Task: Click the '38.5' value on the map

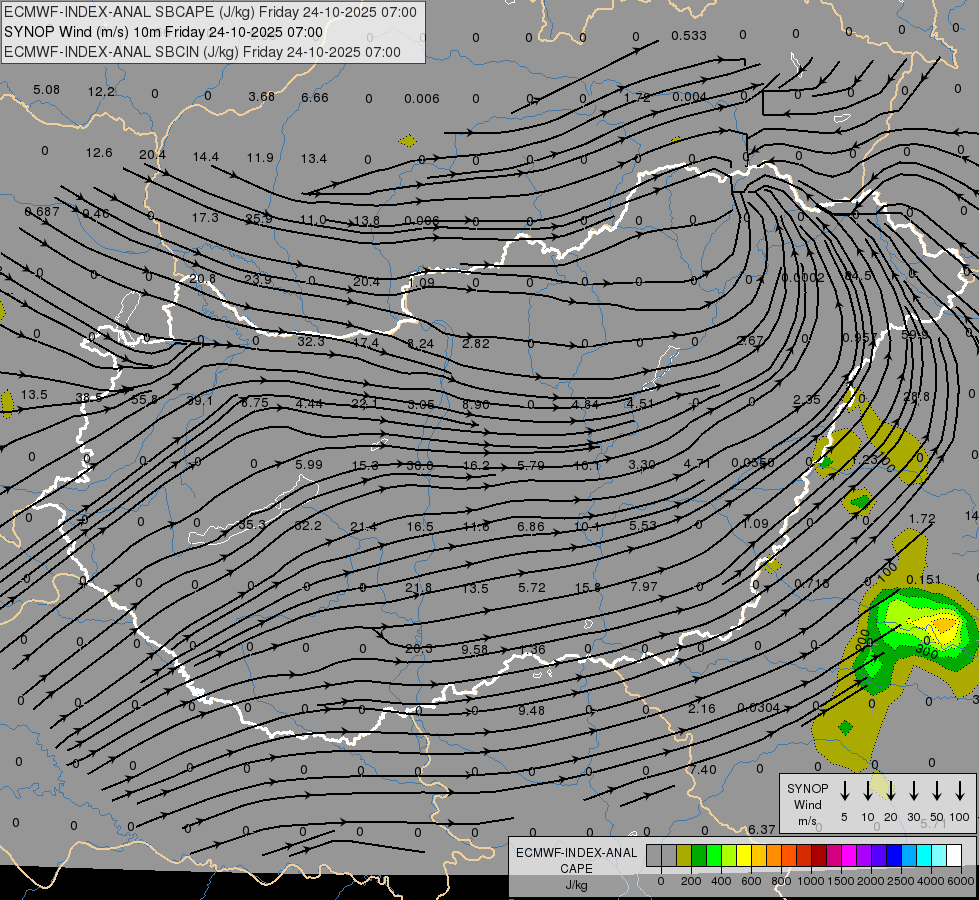Action: [x=89, y=397]
